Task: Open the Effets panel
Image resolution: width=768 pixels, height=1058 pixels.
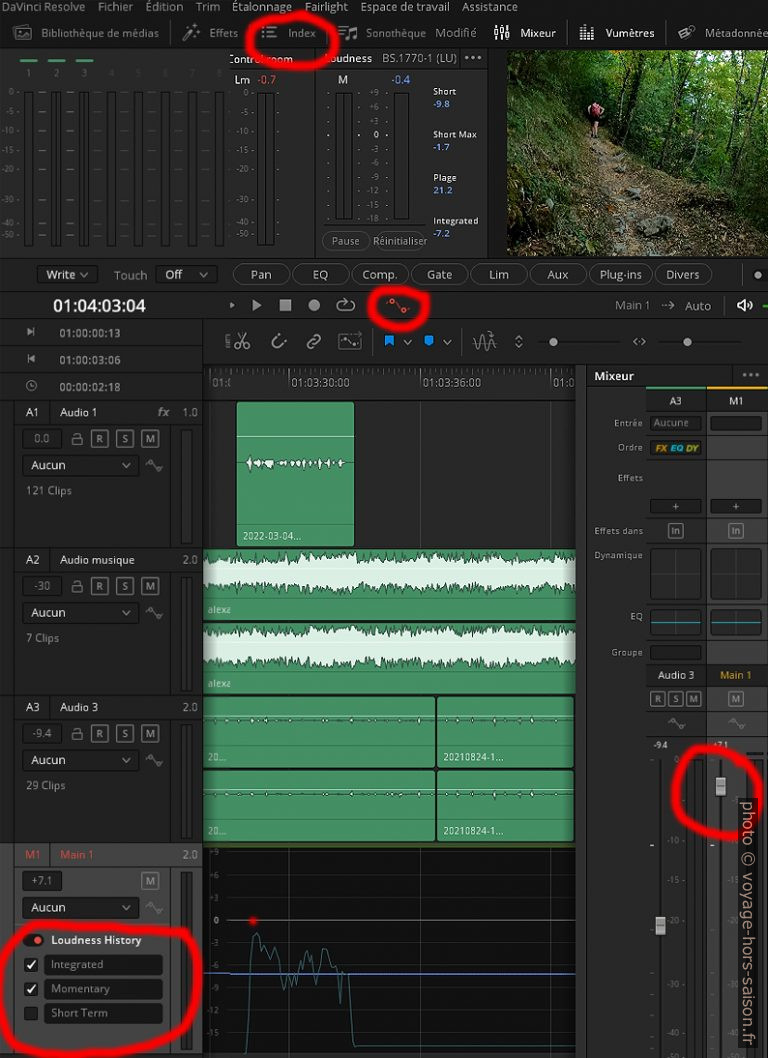Action: (x=210, y=32)
